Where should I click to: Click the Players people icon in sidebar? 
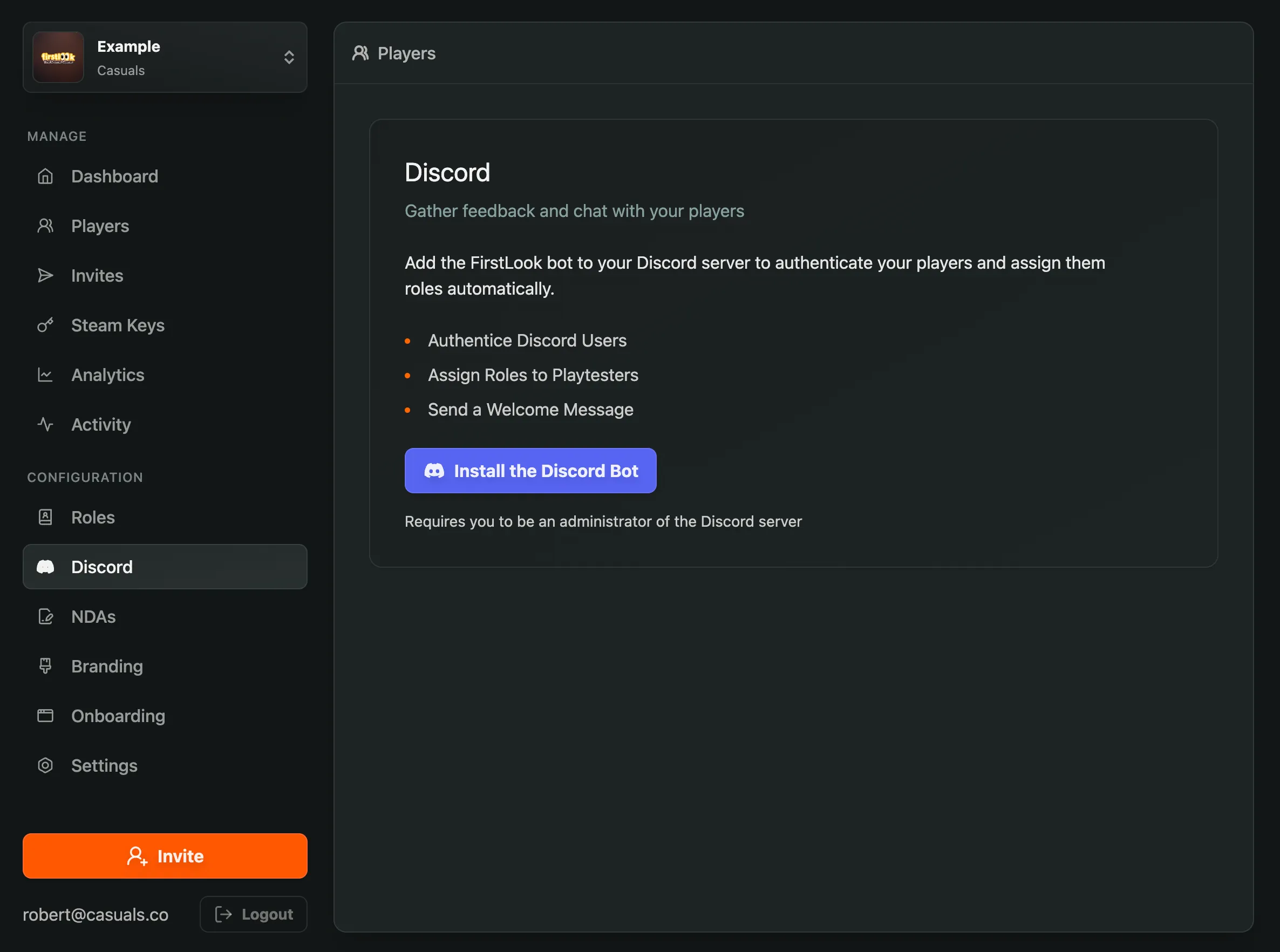pyautogui.click(x=45, y=226)
